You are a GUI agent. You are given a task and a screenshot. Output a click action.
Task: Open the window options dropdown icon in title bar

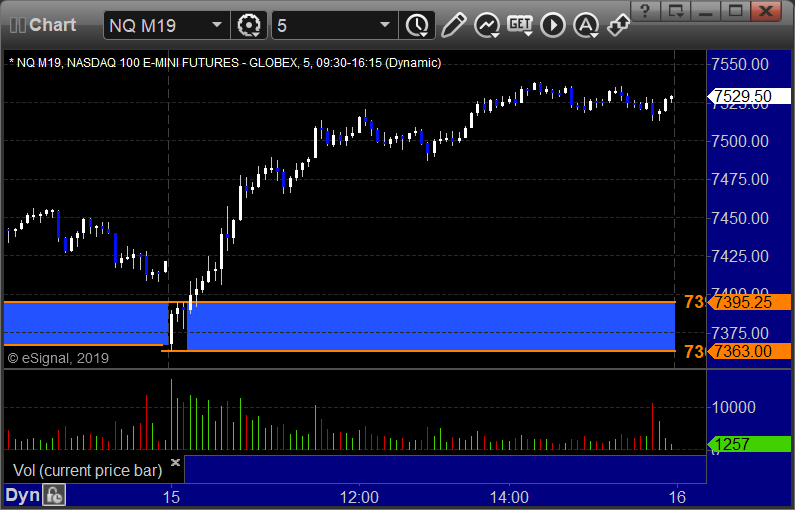click(675, 11)
